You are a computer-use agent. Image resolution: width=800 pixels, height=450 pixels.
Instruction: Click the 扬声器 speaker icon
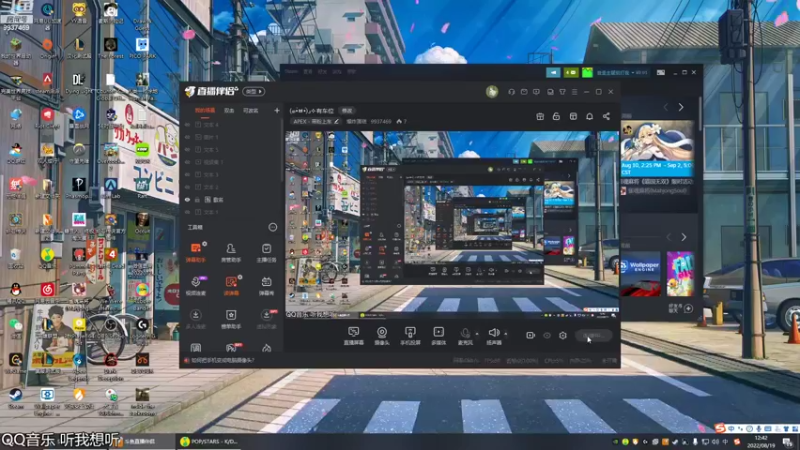[493, 336]
